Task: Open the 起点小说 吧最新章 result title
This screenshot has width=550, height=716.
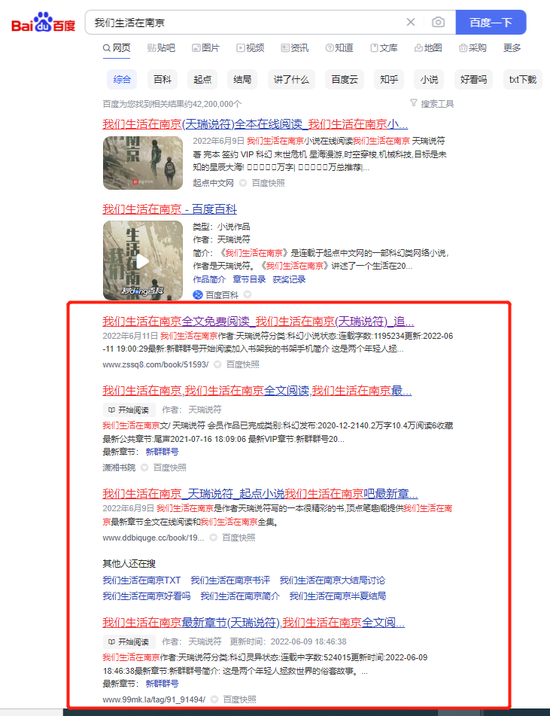Action: coord(260,494)
